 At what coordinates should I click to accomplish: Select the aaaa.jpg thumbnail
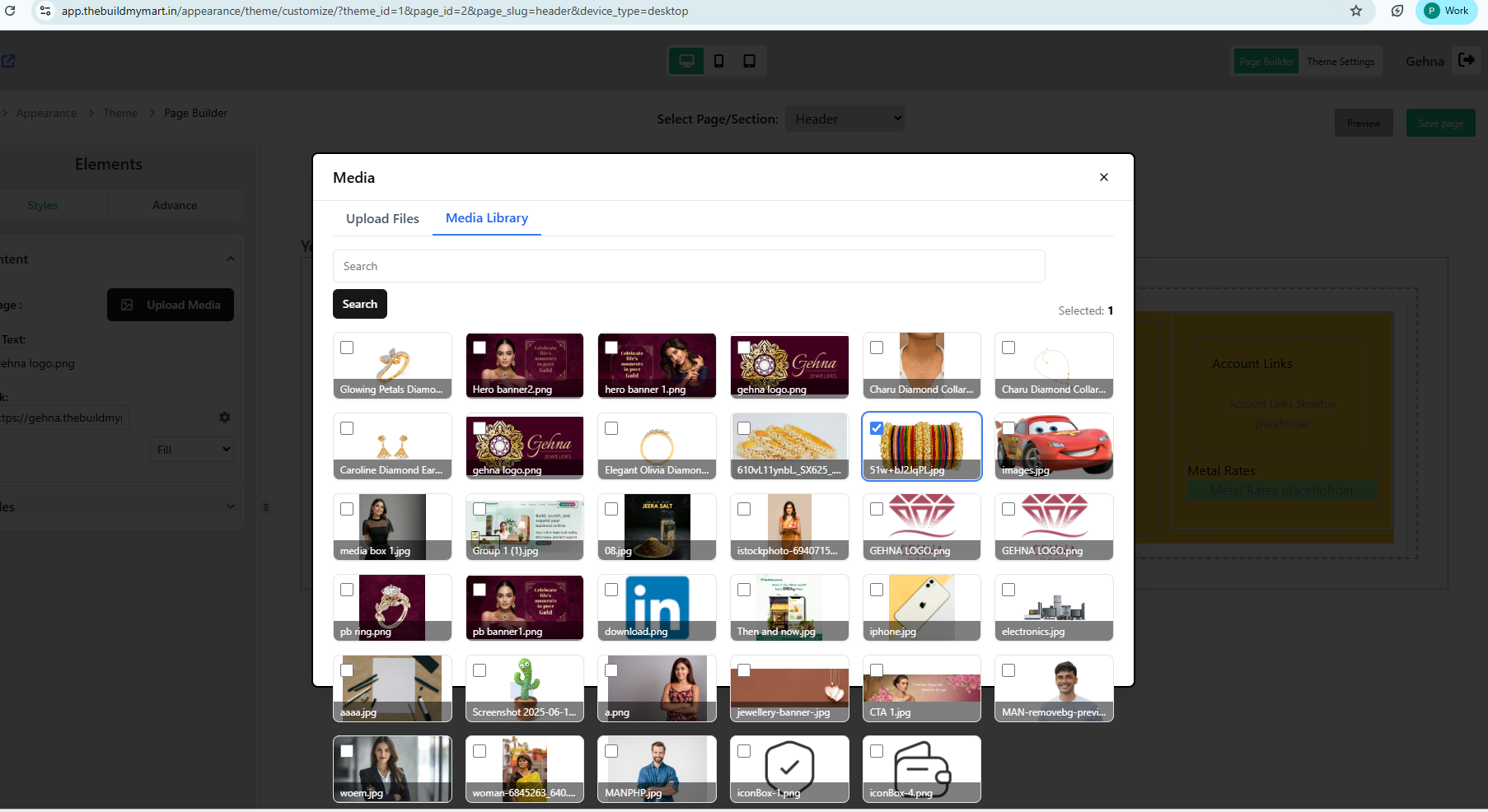tap(392, 688)
